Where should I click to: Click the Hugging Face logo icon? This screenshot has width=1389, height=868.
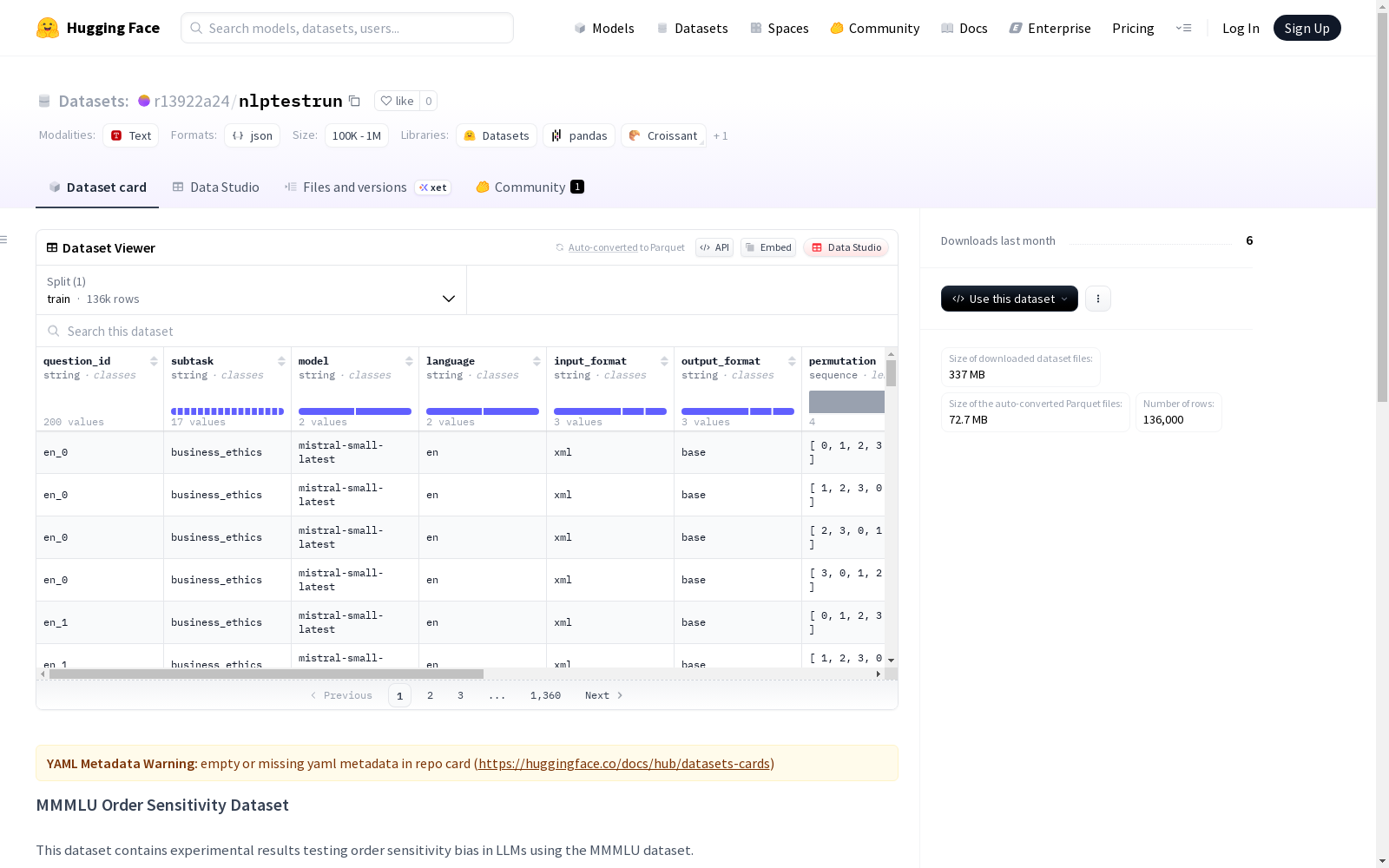point(48,28)
